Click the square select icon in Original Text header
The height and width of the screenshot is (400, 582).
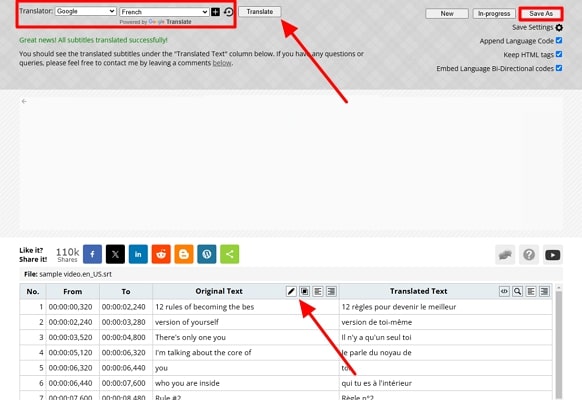[x=304, y=292]
